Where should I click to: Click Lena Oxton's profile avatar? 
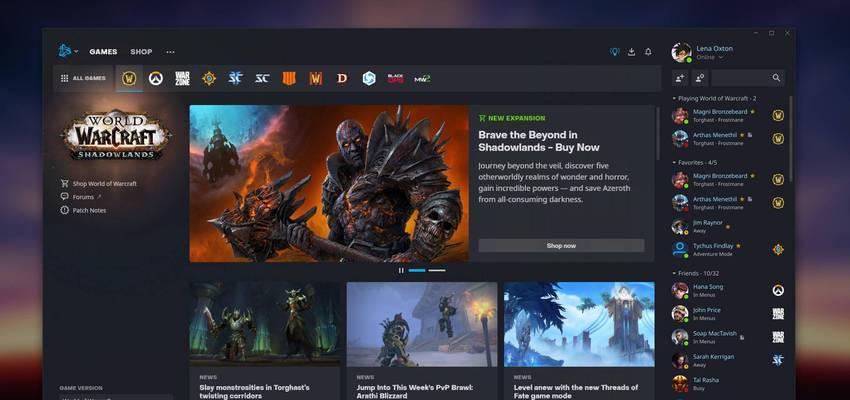[681, 53]
